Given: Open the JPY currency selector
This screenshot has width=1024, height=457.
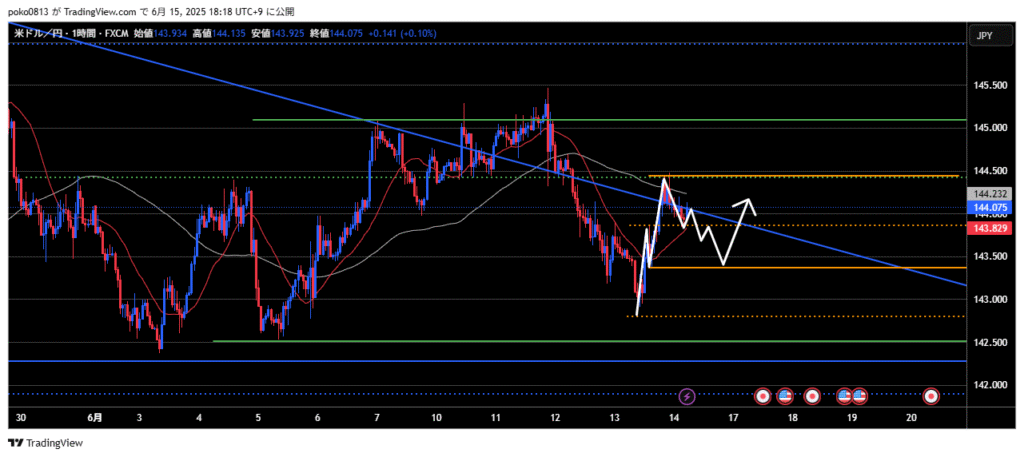Looking at the screenshot, I should (984, 36).
